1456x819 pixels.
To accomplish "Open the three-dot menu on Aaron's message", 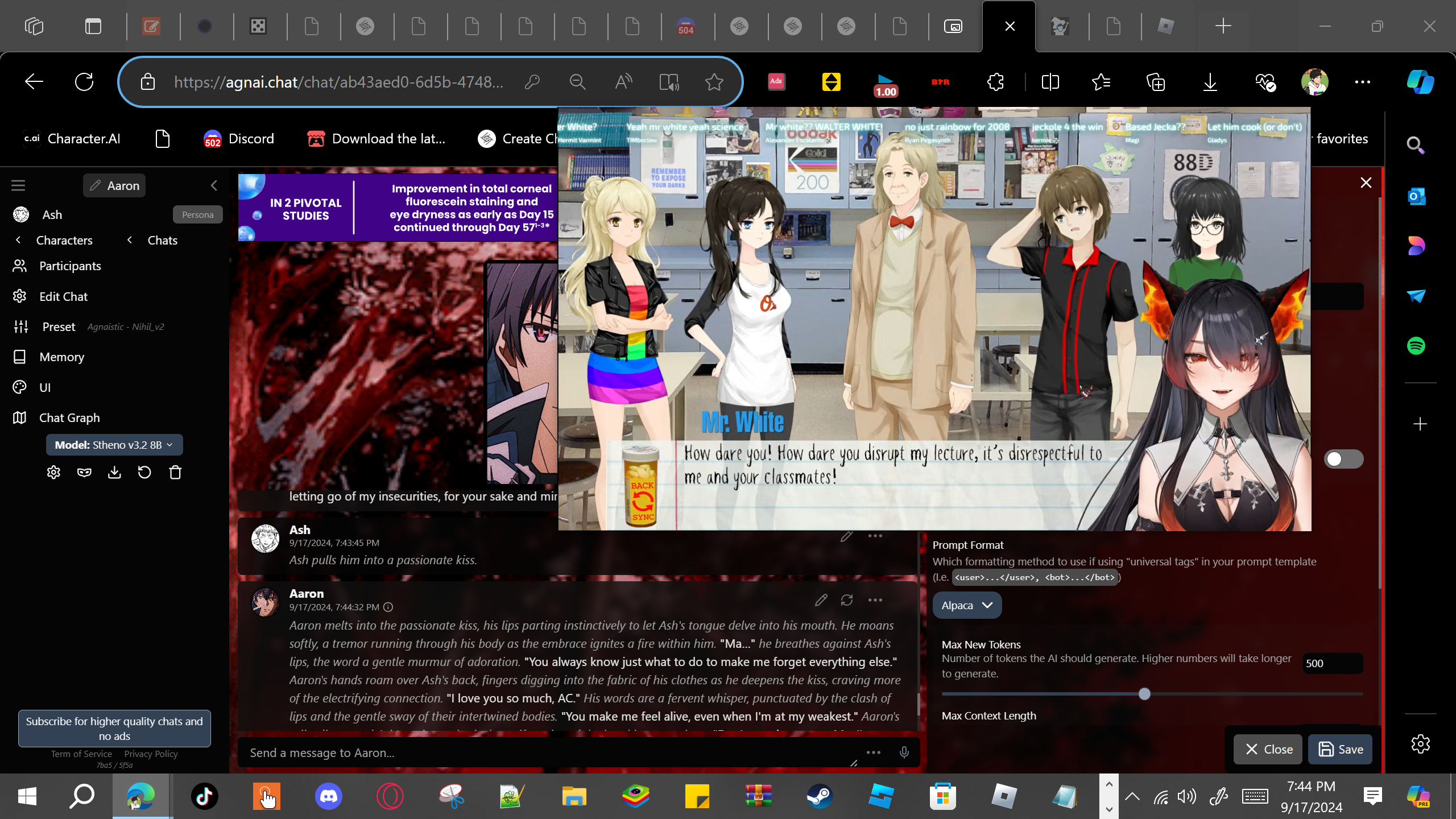I will click(875, 600).
